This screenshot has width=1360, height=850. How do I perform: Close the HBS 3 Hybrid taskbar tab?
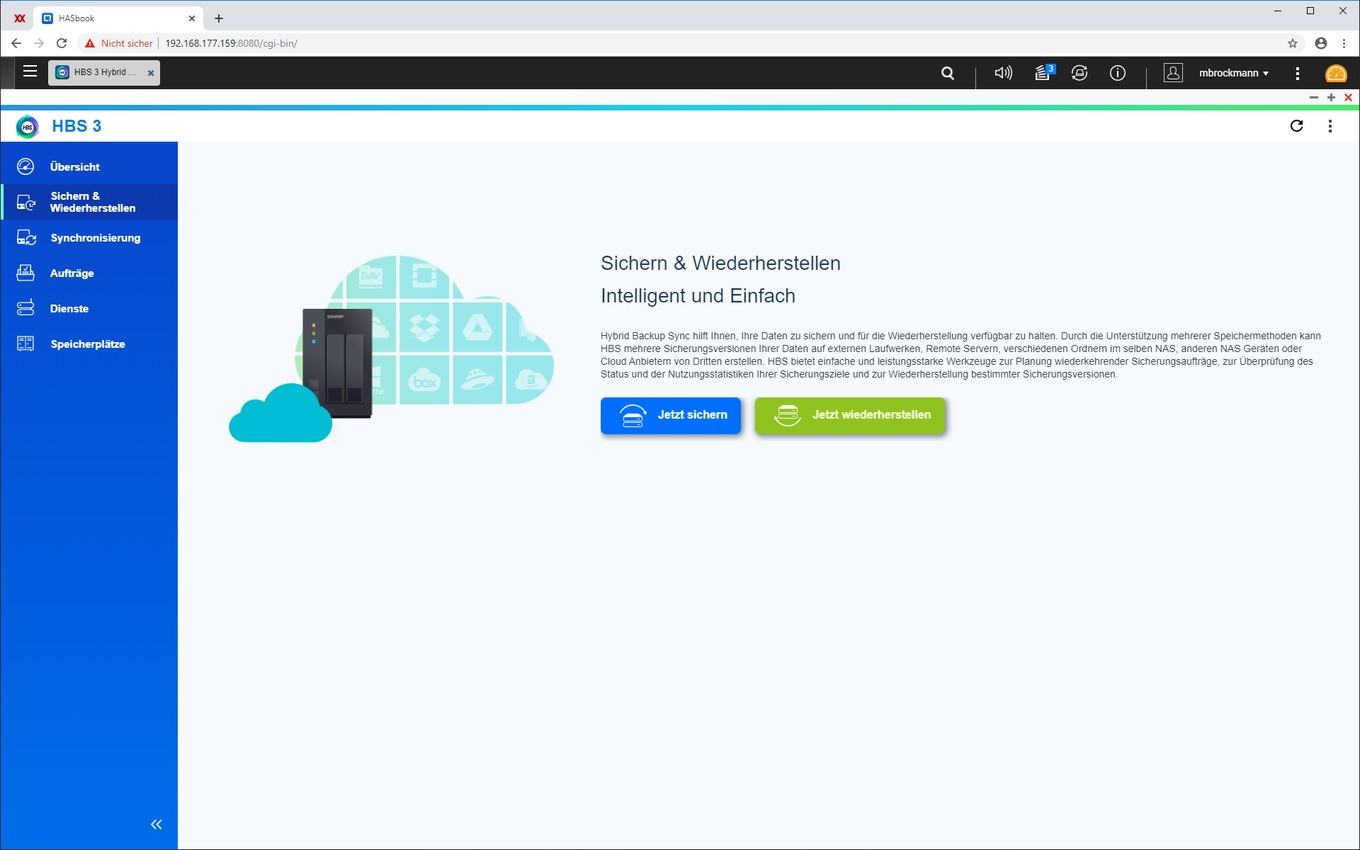coord(151,73)
